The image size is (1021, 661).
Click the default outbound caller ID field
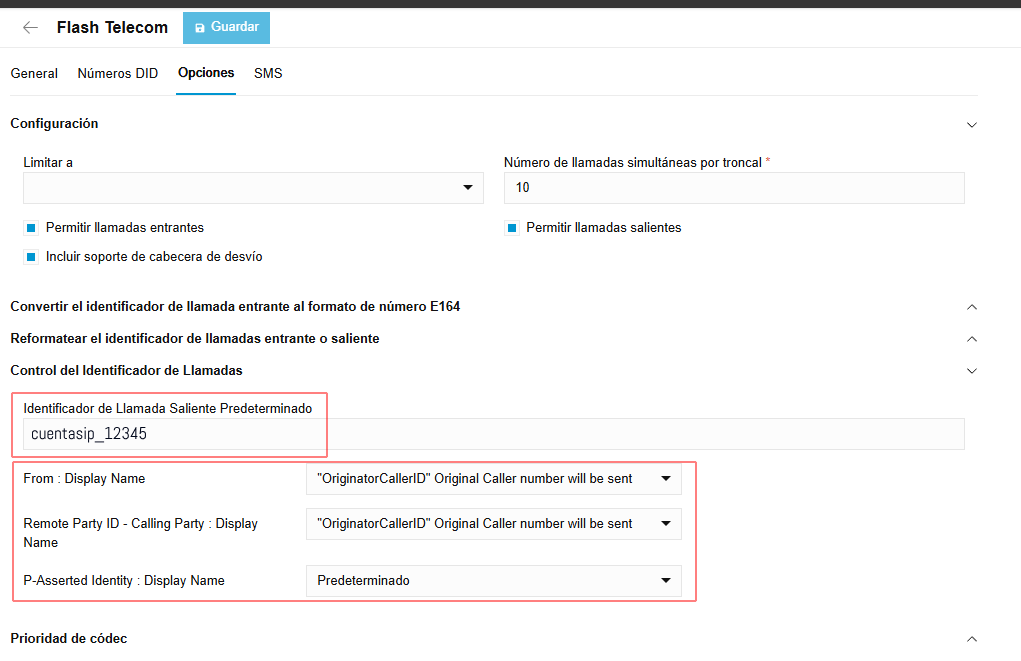[494, 434]
